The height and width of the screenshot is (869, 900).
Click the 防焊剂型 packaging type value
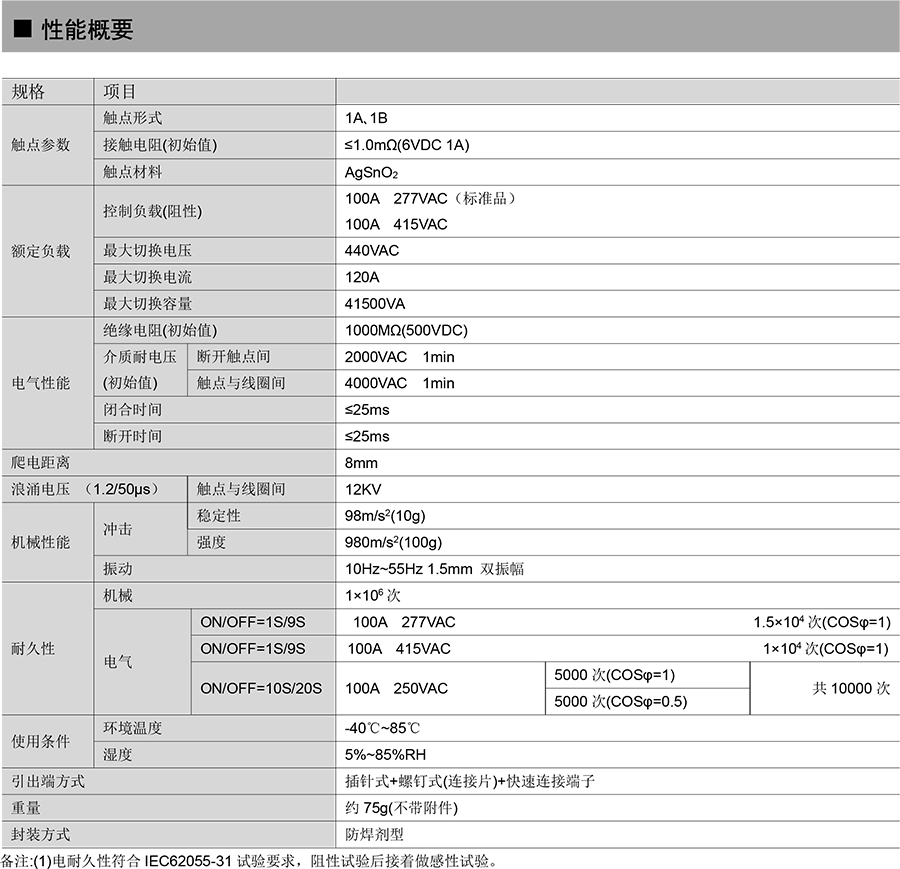[375, 834]
